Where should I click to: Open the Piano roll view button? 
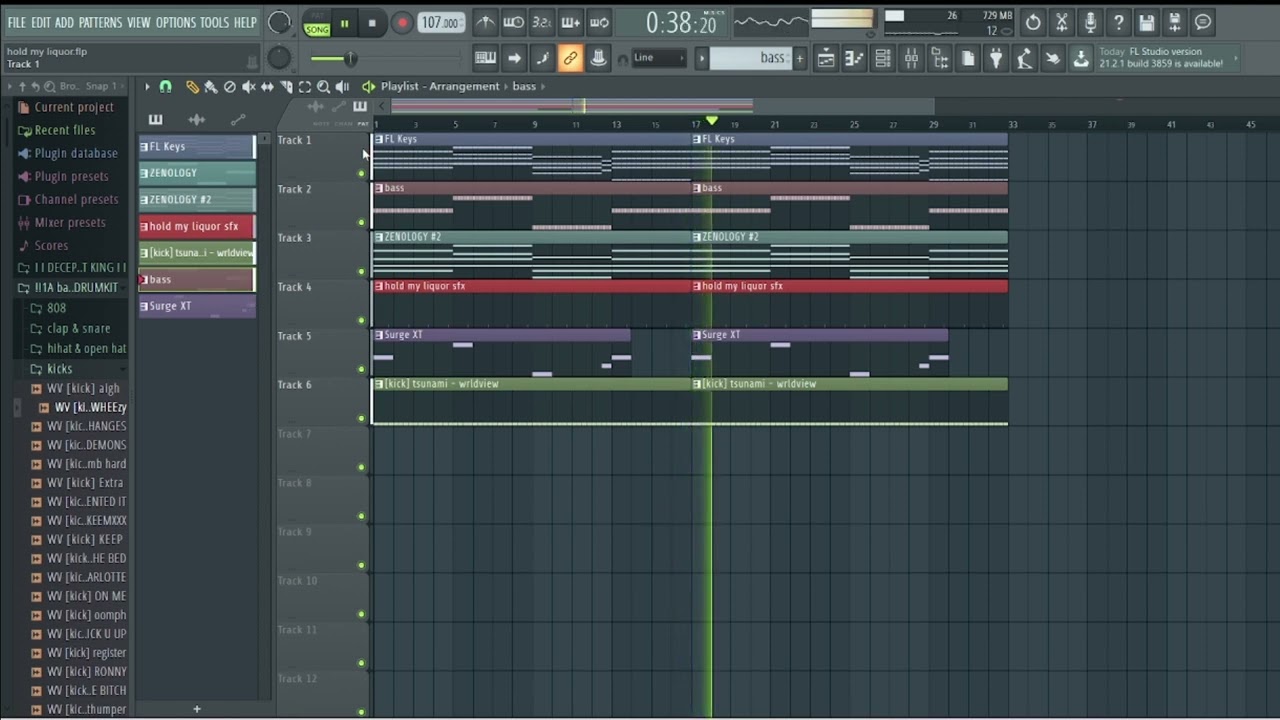pyautogui.click(x=854, y=59)
